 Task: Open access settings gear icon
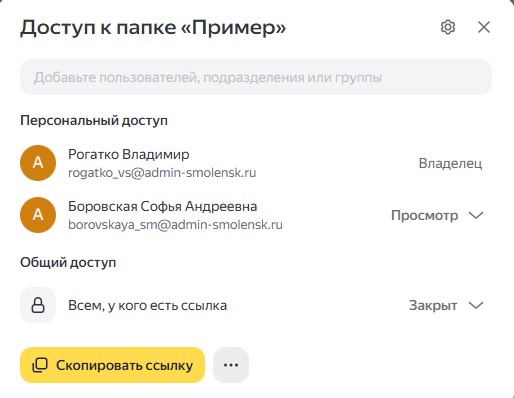448,27
